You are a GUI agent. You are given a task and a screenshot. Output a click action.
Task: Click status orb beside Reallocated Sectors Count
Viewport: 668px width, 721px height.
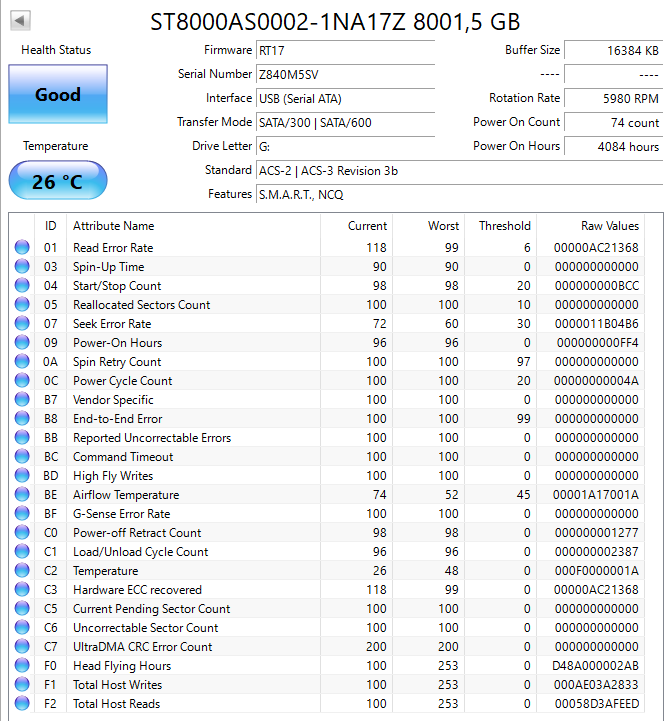22,305
